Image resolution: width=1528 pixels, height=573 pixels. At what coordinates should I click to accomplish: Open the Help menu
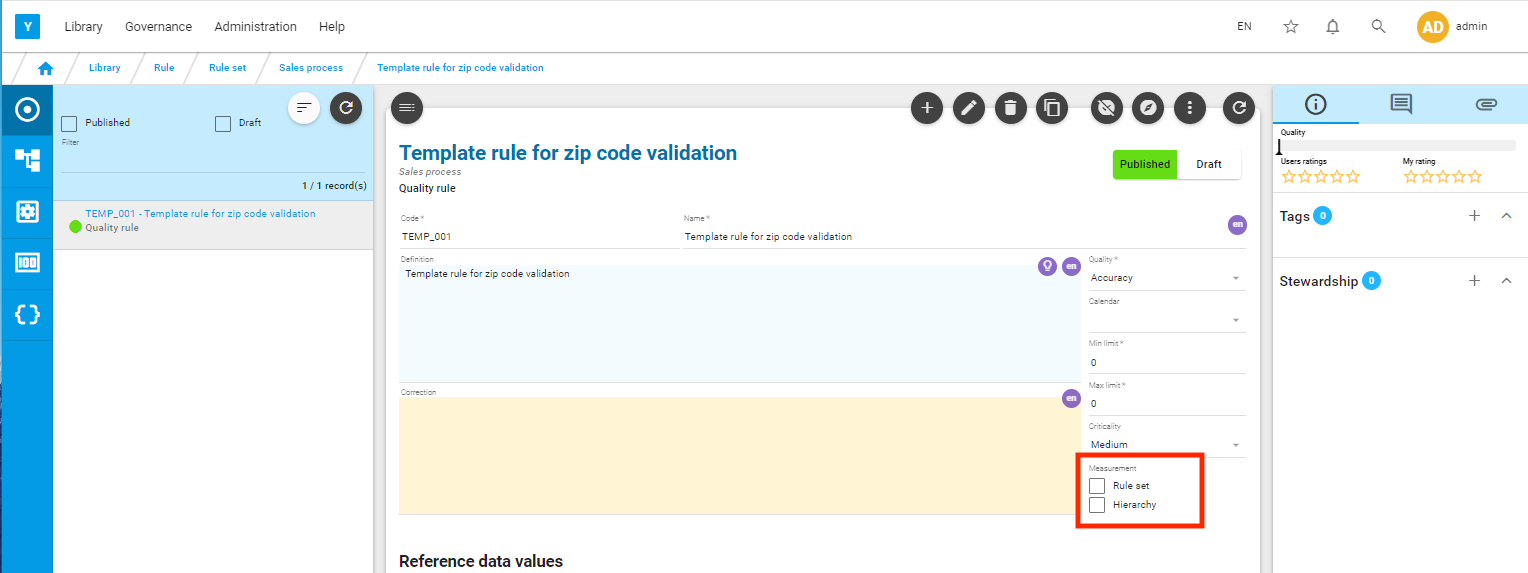pos(332,27)
